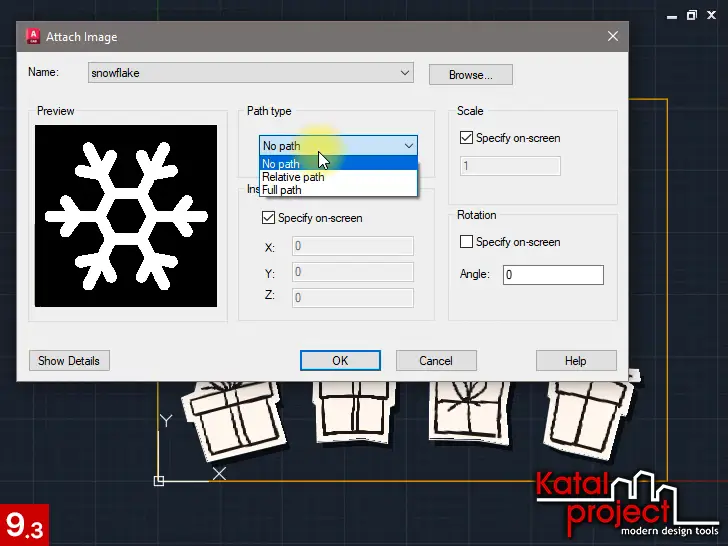Choose 'Full path' option
This screenshot has height=546, width=728.
point(338,190)
